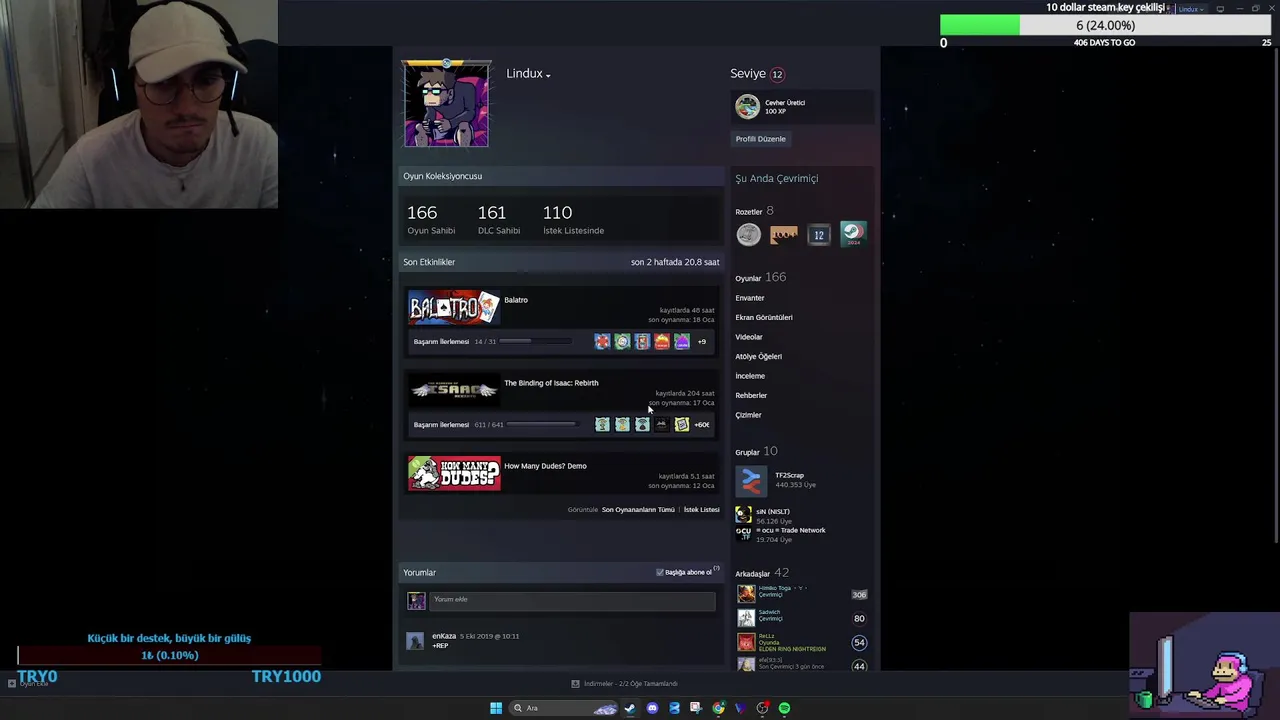This screenshot has height=720, width=1280.
Task: Open the How Many Dudes? Demo title
Action: 545,466
